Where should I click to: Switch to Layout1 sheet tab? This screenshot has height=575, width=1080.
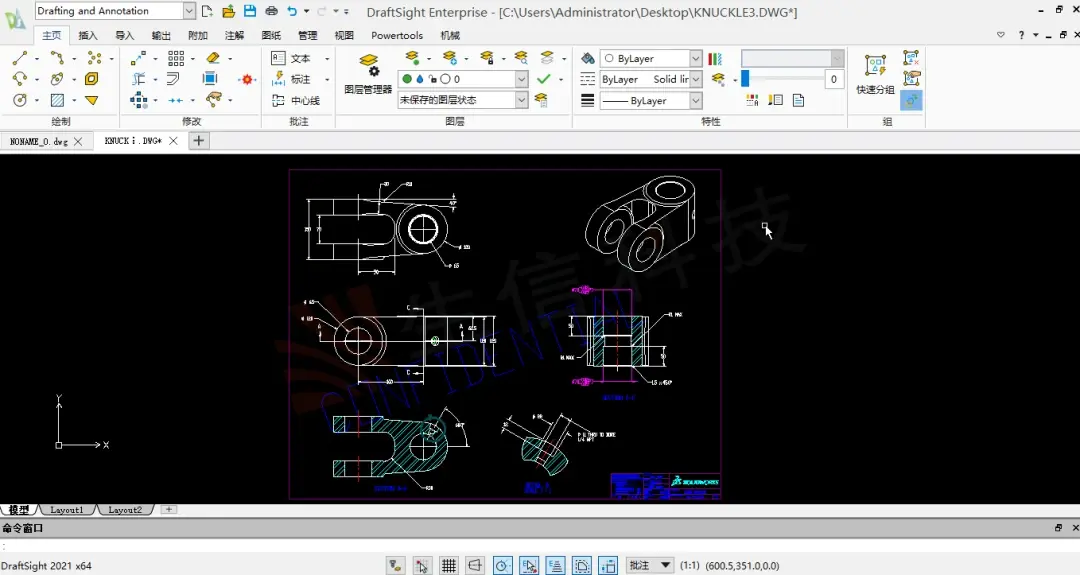(x=67, y=510)
